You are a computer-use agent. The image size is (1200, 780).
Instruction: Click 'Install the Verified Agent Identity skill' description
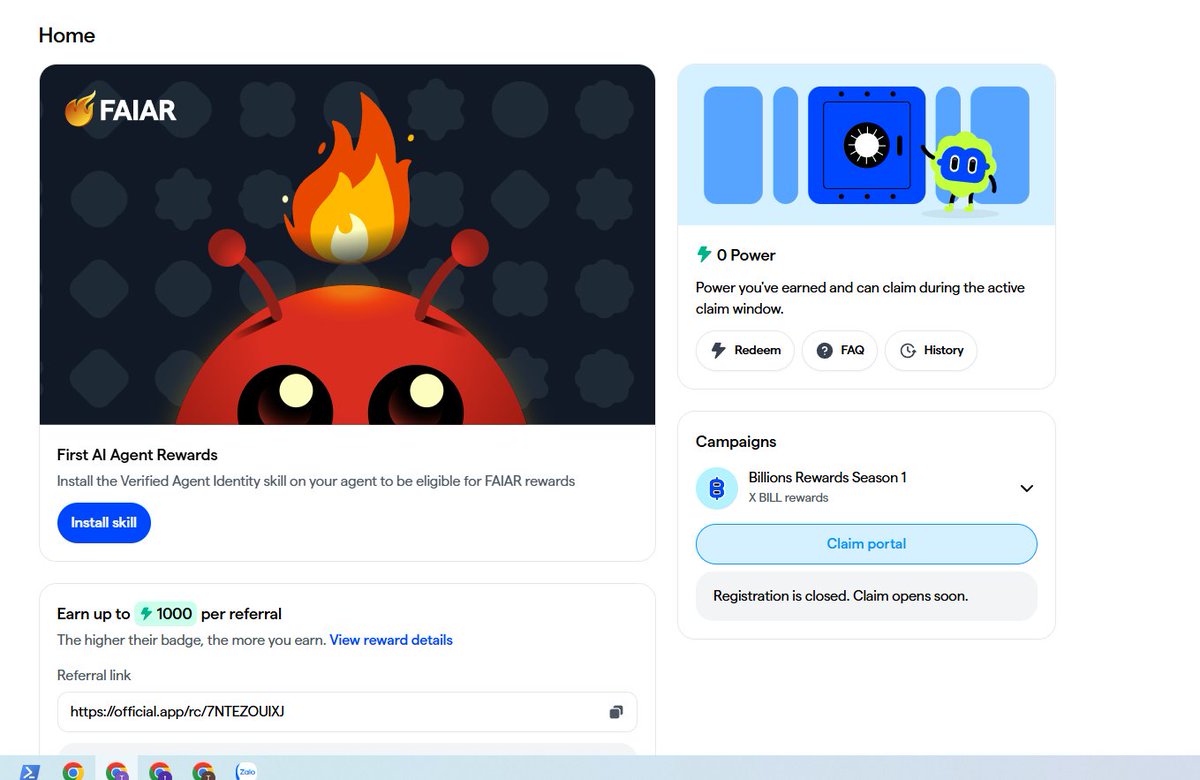coord(316,481)
